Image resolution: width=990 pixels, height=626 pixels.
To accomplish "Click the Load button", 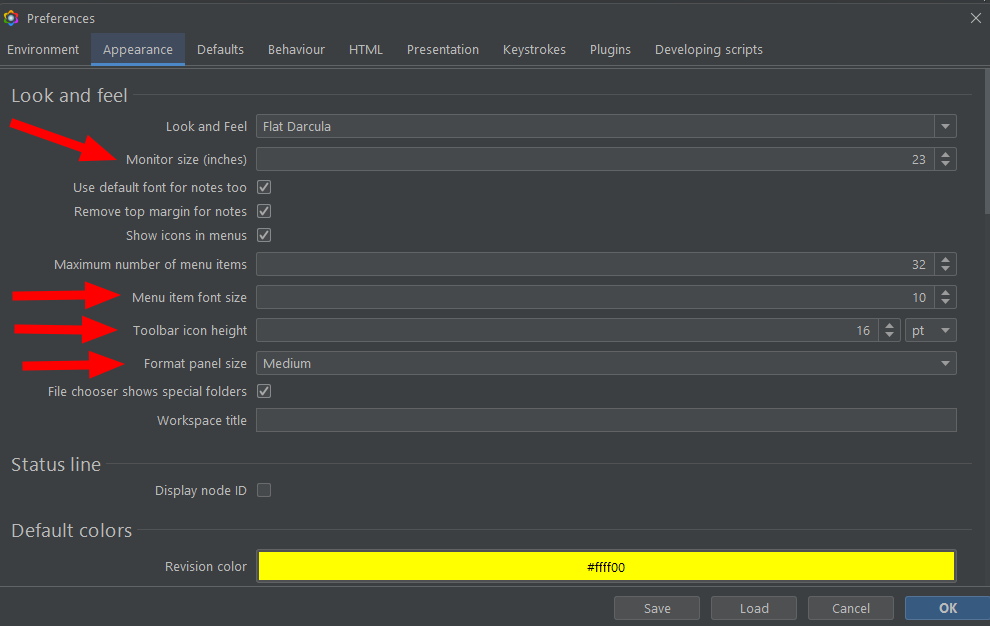I will [x=754, y=608].
